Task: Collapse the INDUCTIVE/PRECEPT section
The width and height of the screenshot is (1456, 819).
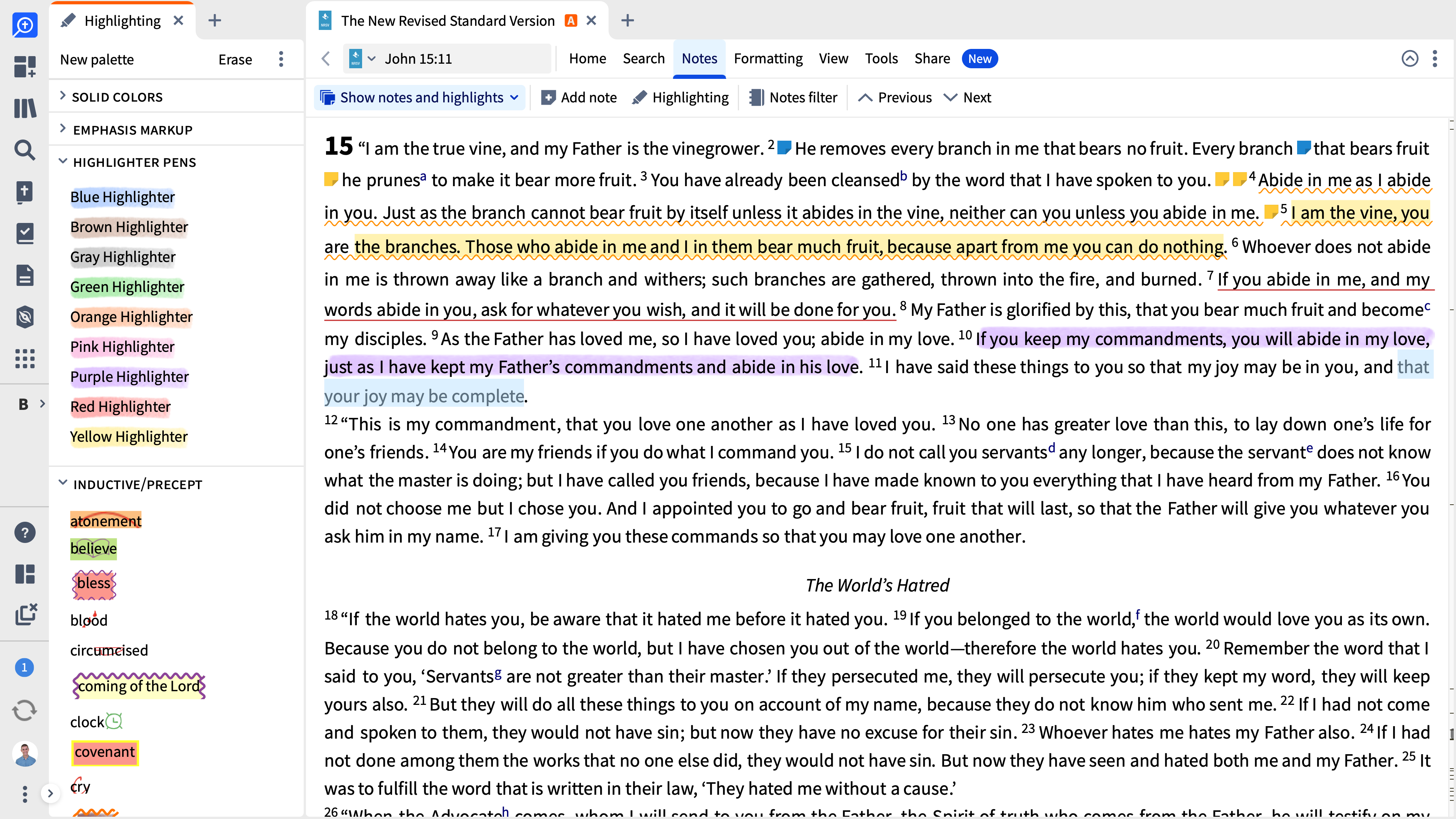Action: coord(63,483)
